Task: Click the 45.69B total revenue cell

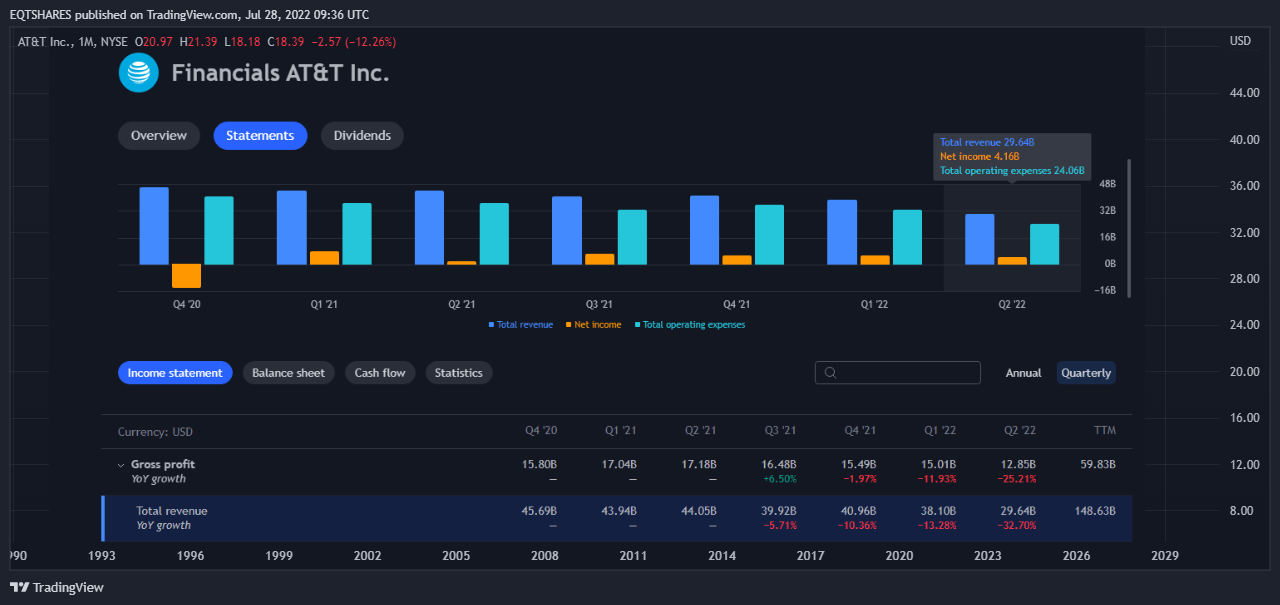Action: click(x=540, y=511)
